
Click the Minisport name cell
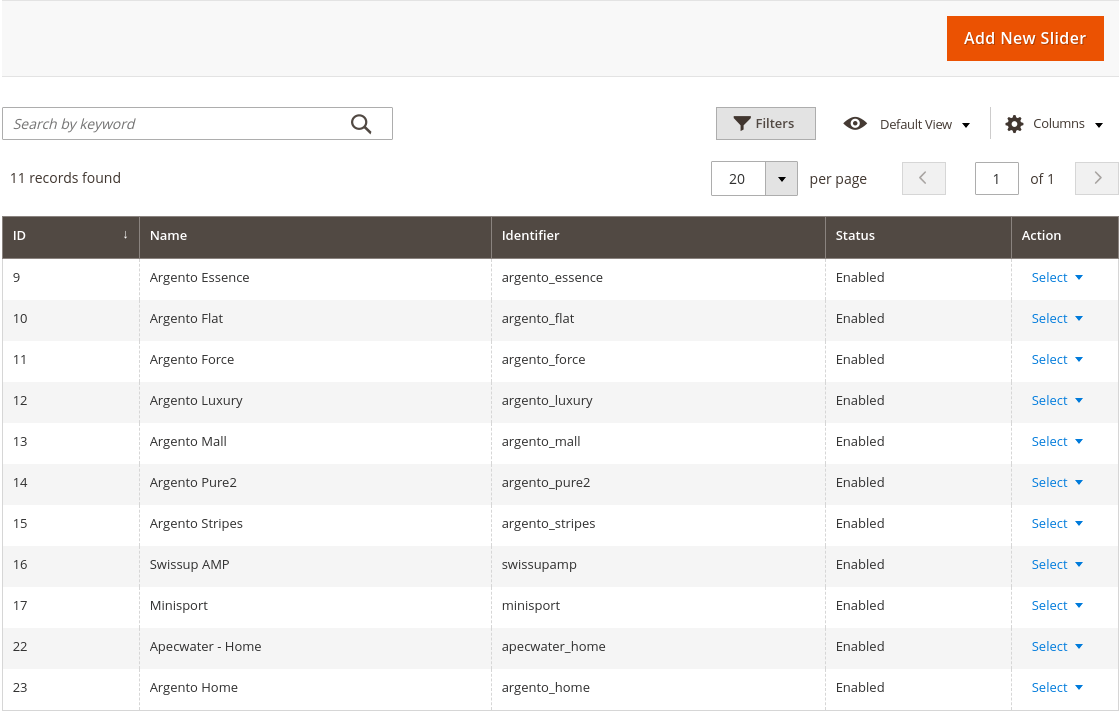pos(316,606)
